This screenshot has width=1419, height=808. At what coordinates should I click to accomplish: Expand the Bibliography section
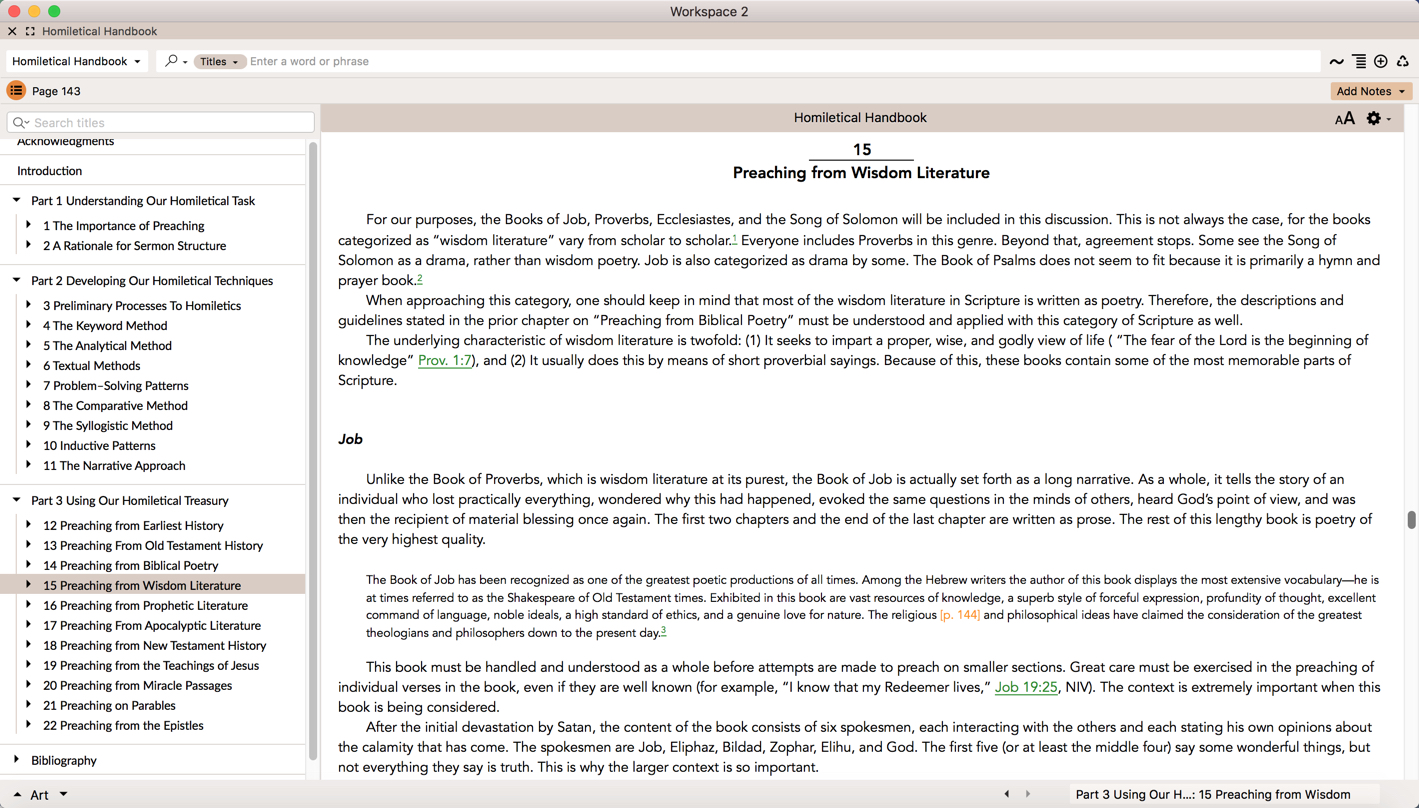[17, 760]
